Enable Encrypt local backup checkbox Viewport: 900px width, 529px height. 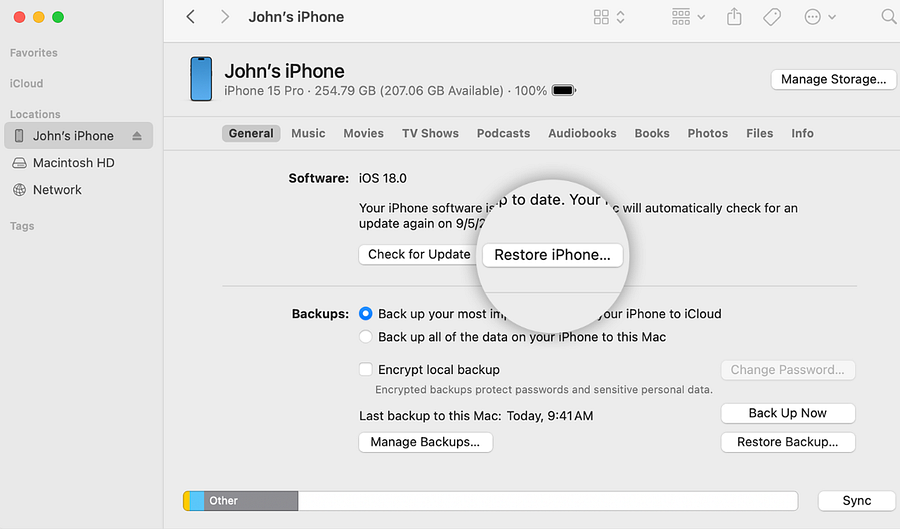click(366, 369)
